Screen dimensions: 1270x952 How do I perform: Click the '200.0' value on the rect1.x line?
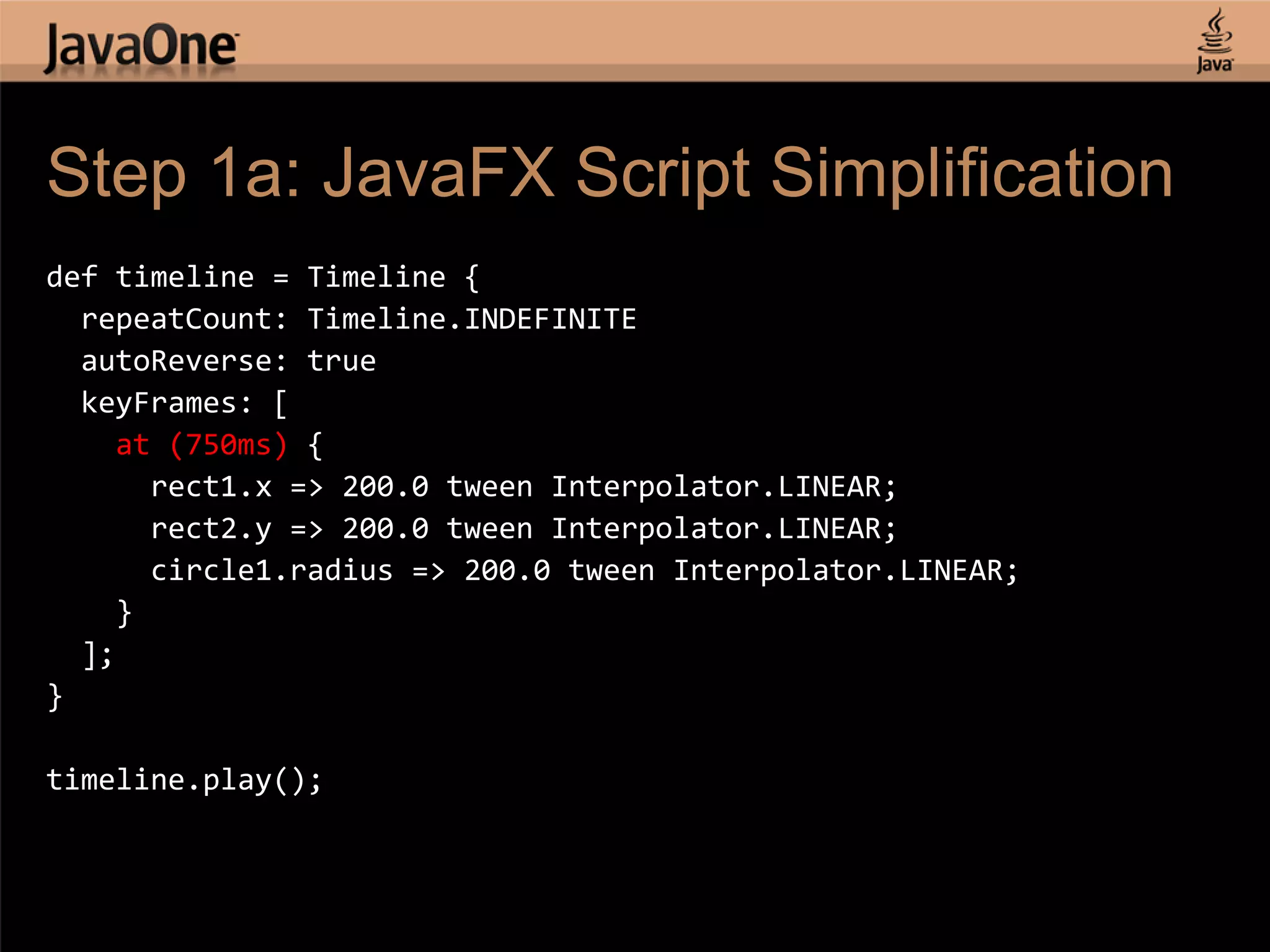[x=385, y=487]
